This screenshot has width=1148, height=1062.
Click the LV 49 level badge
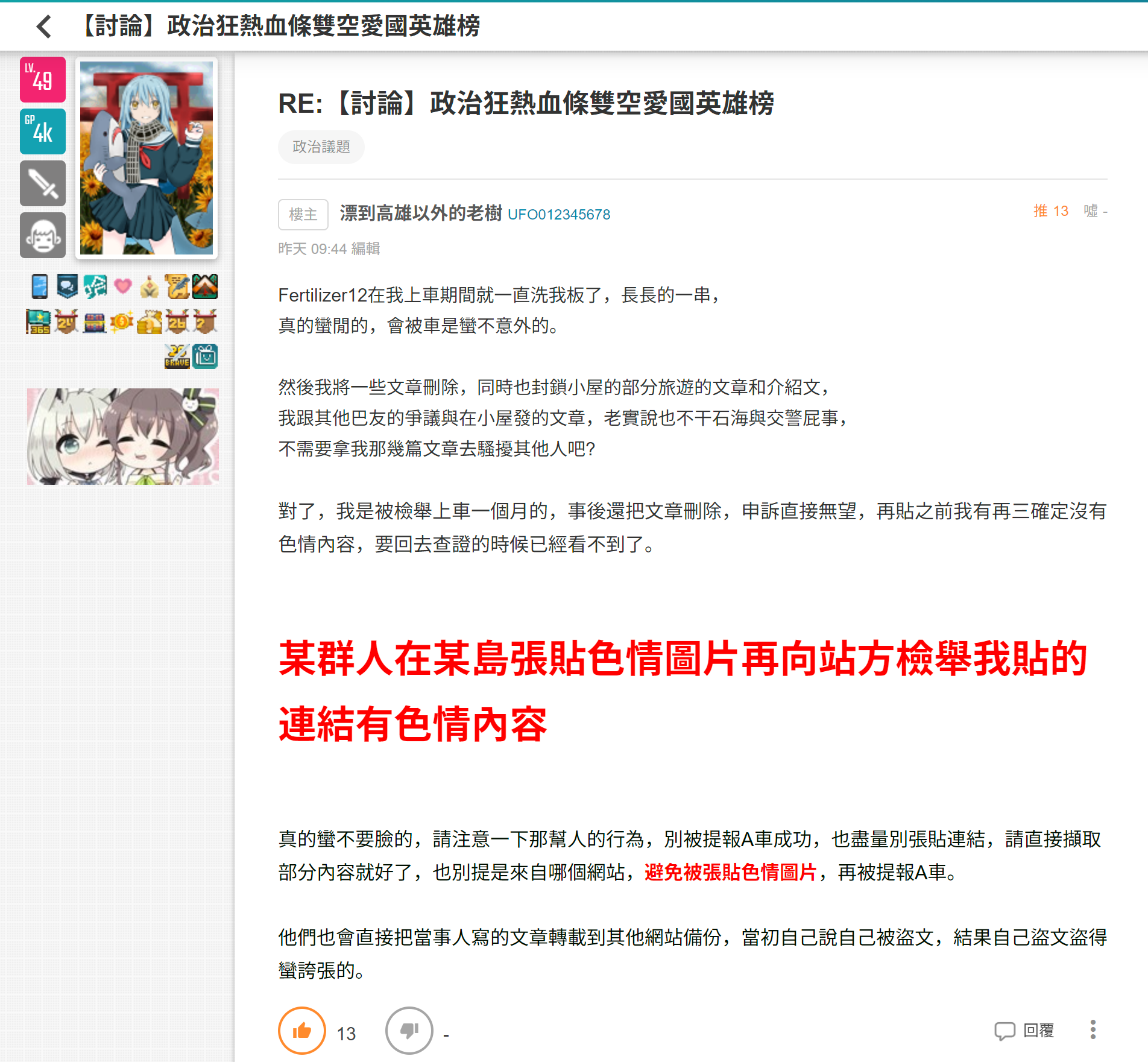(43, 80)
